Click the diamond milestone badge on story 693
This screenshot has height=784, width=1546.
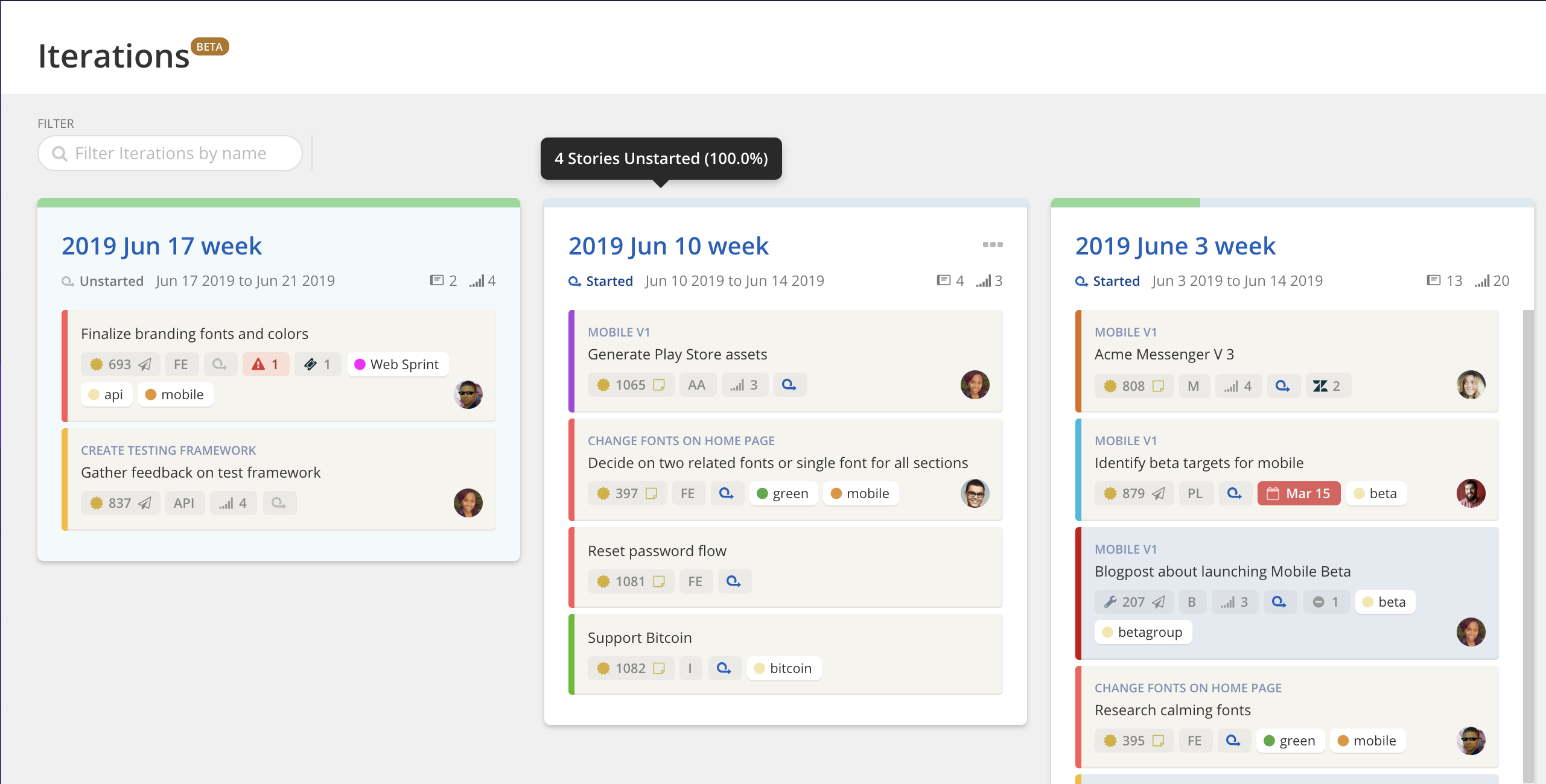coord(317,364)
